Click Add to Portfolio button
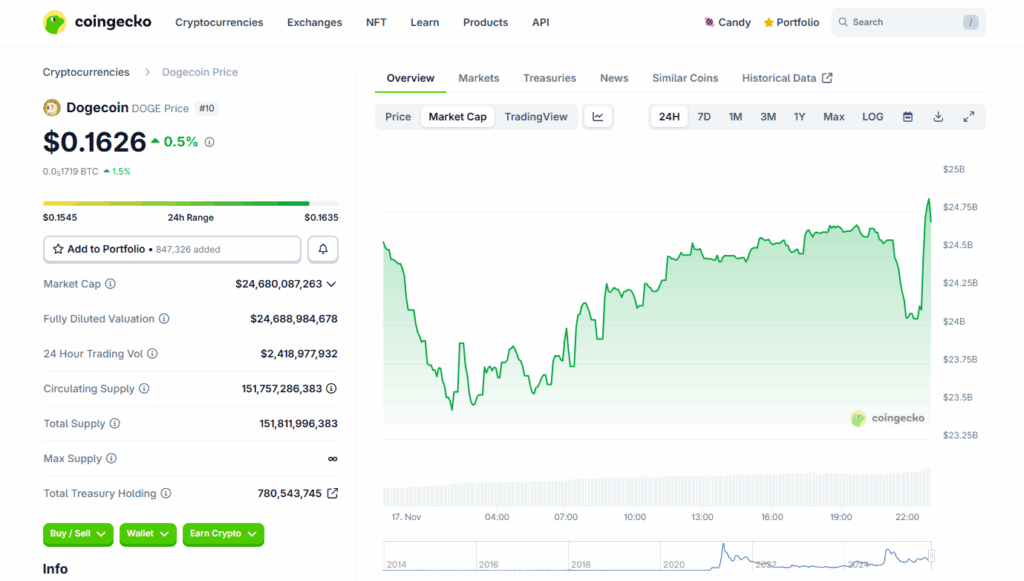The width and height of the screenshot is (1024, 581). pos(172,249)
